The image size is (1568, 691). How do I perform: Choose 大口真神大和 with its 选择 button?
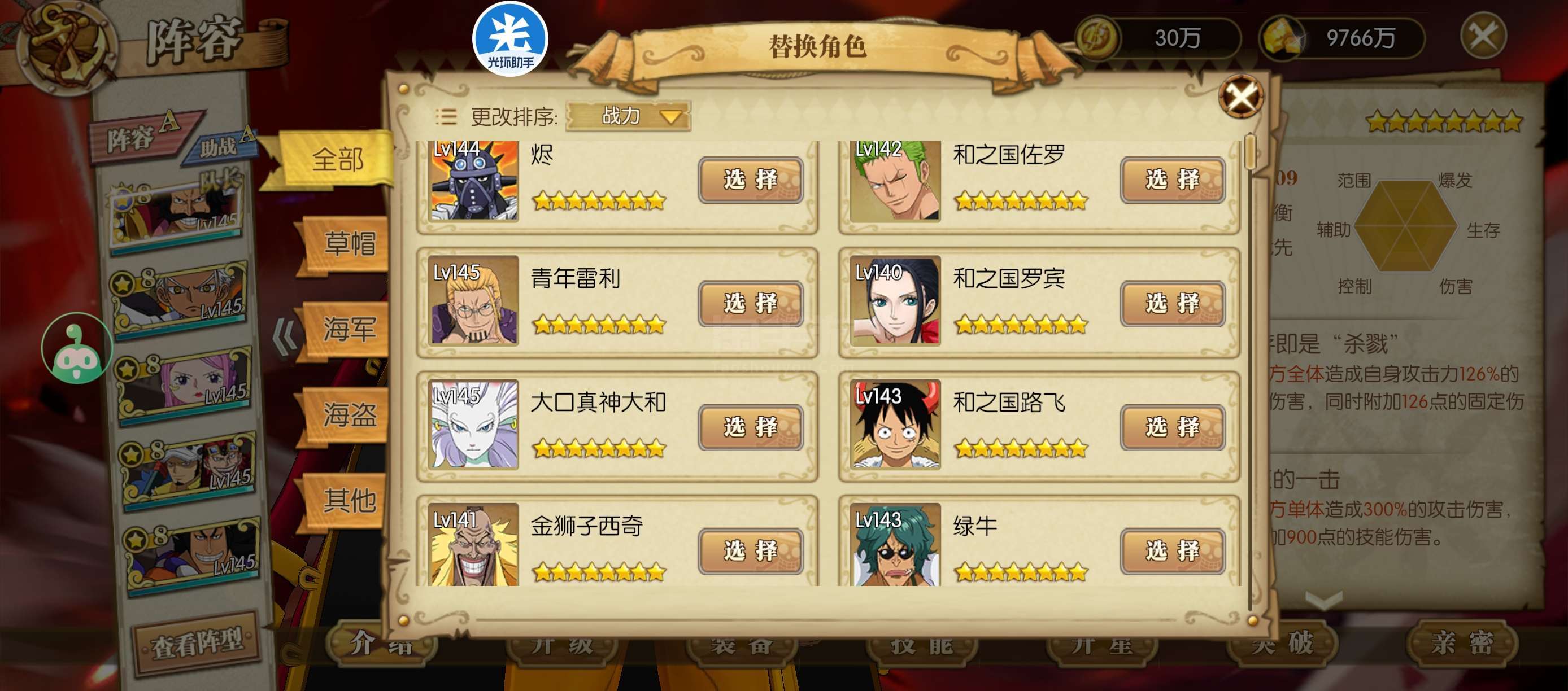(751, 427)
